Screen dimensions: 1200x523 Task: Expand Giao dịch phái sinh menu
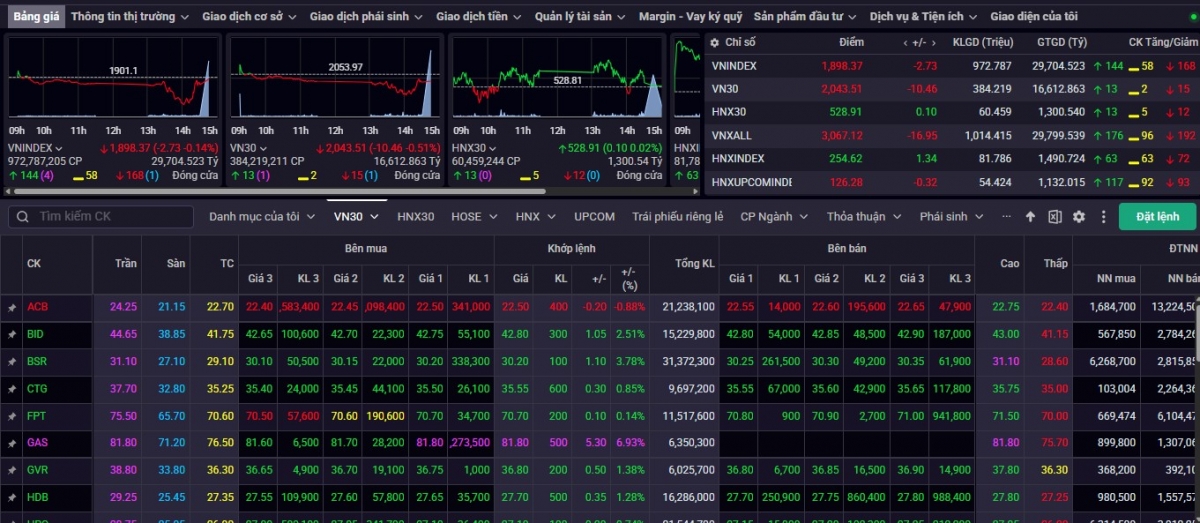(x=367, y=16)
